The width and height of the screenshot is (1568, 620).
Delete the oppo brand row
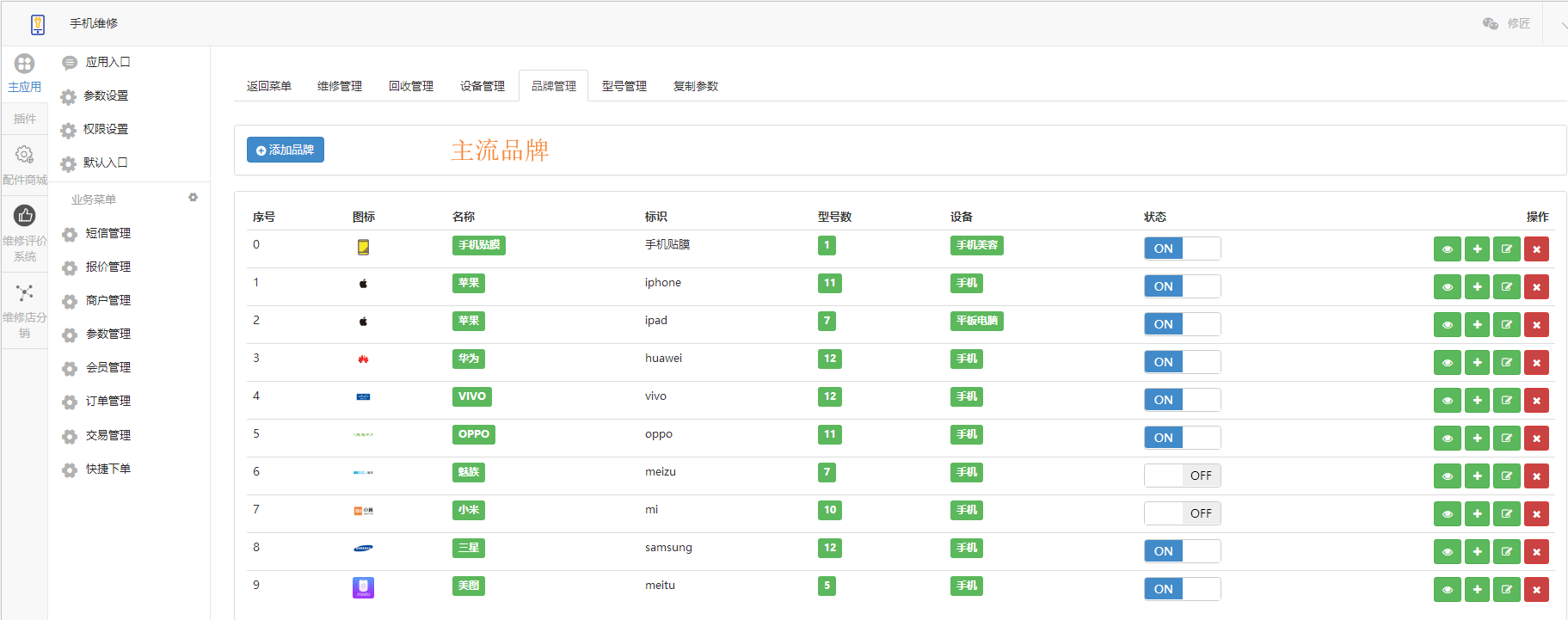(1536, 439)
